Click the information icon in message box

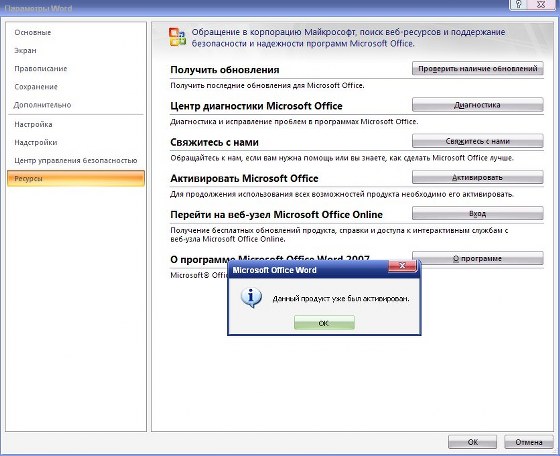click(x=251, y=298)
